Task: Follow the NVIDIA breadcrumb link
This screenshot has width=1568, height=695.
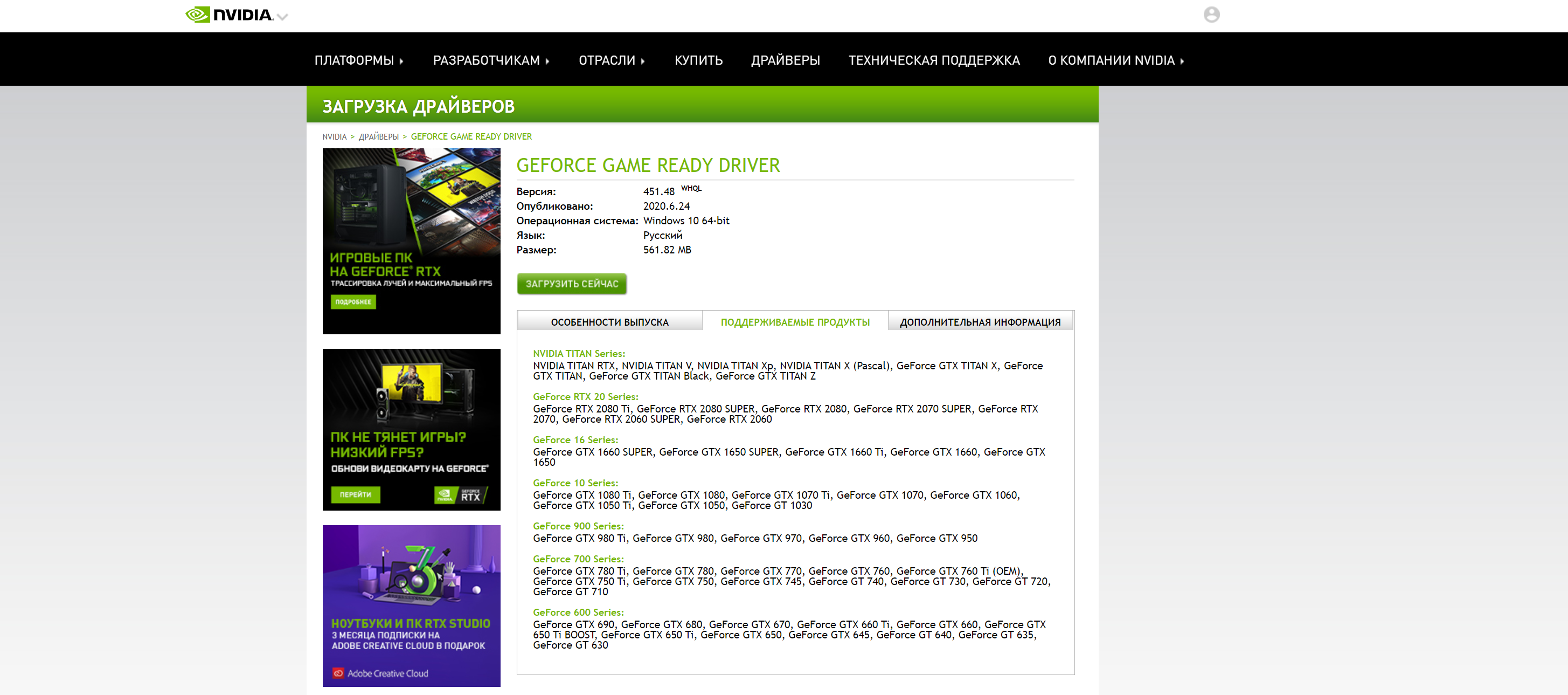Action: pos(334,136)
